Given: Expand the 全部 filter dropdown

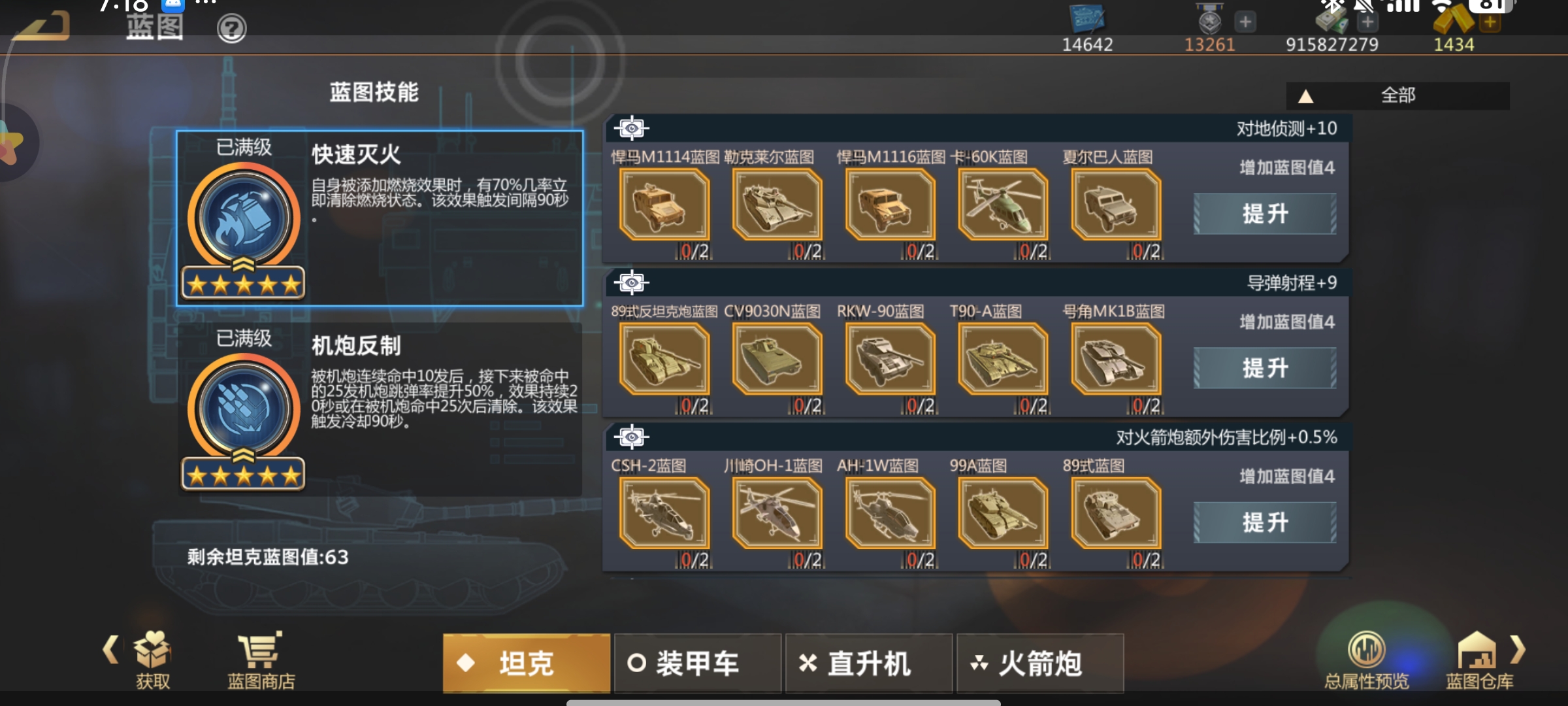Looking at the screenshot, I should pos(1398,95).
